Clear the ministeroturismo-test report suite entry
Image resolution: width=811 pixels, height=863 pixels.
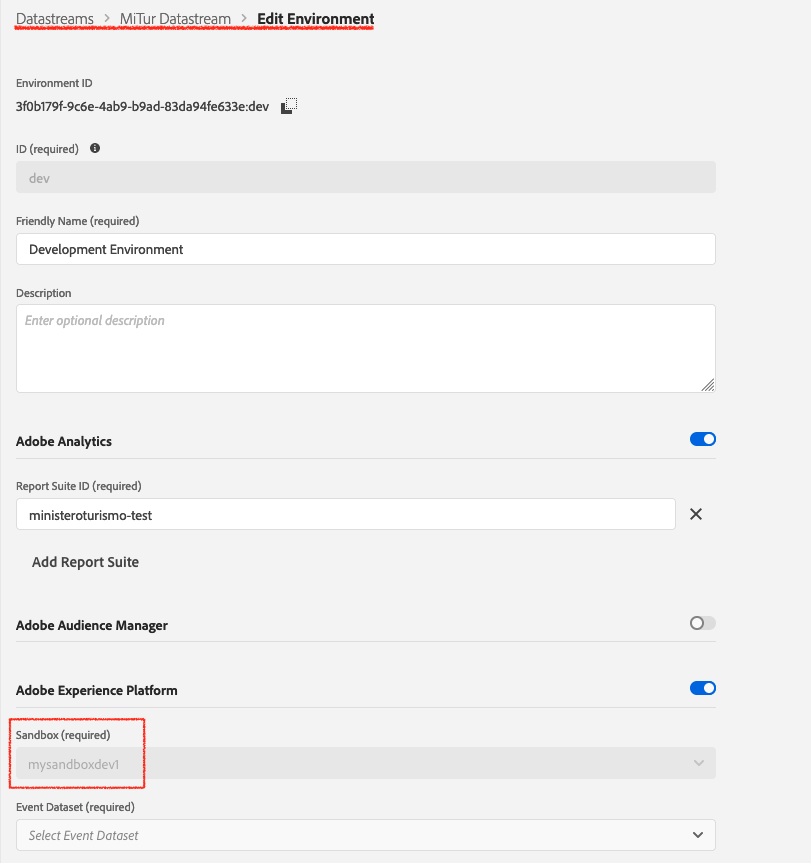(696, 514)
